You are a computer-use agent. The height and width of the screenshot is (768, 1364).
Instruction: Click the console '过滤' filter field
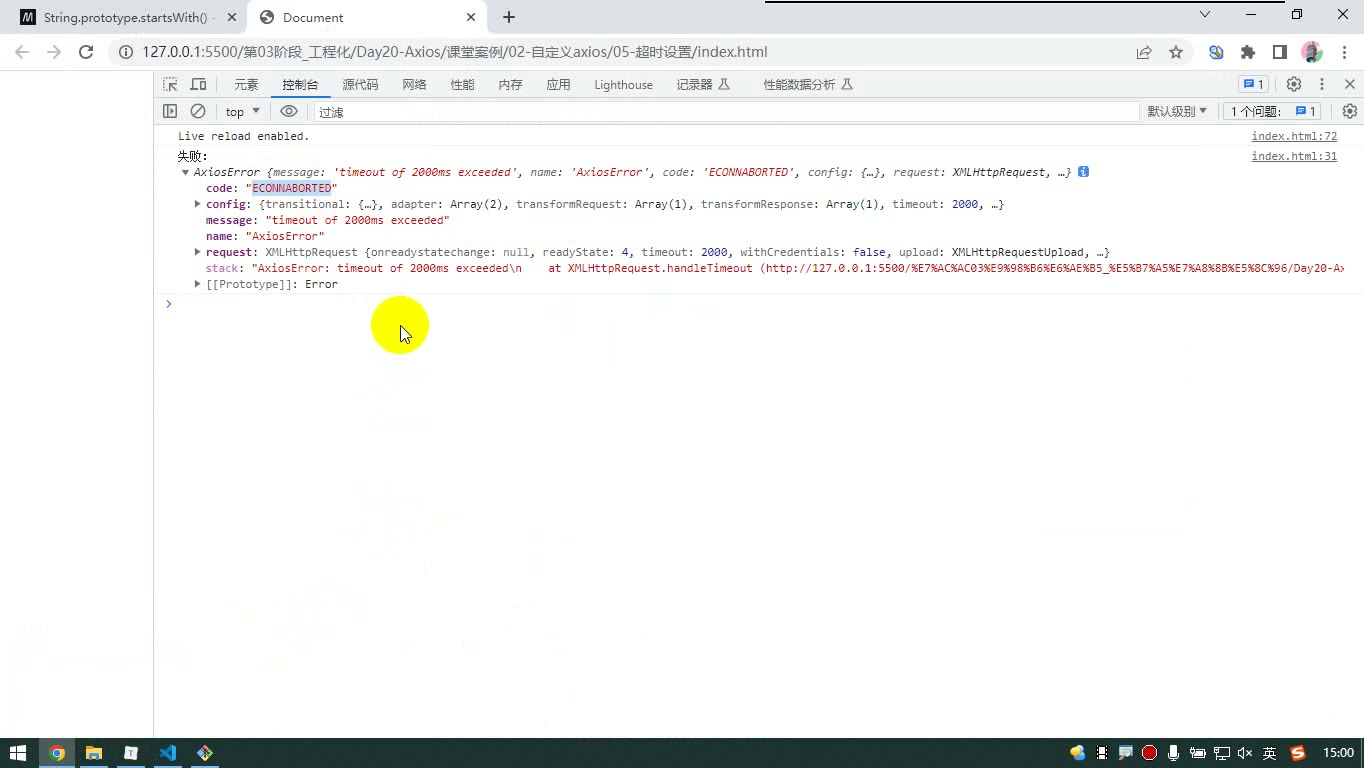coord(727,112)
